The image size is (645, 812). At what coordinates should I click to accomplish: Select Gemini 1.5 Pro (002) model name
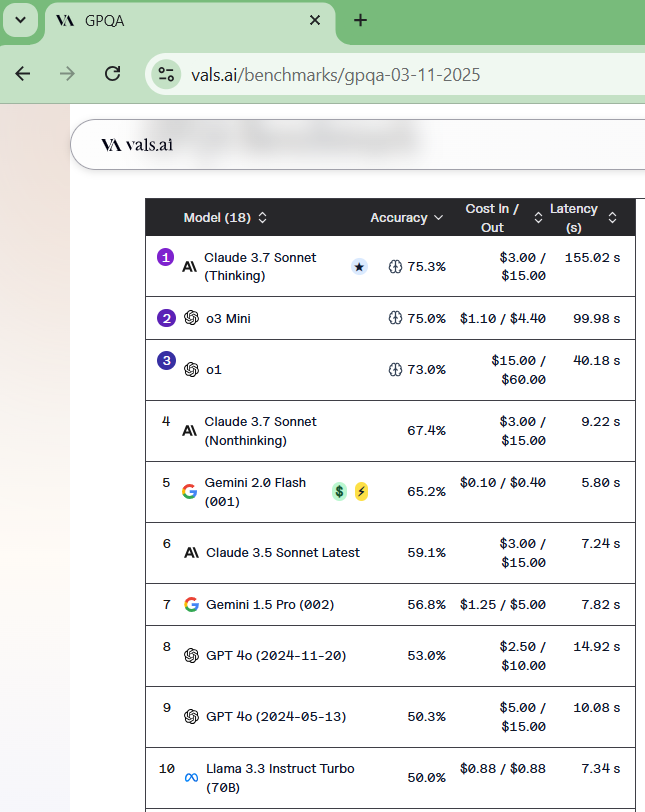click(270, 604)
